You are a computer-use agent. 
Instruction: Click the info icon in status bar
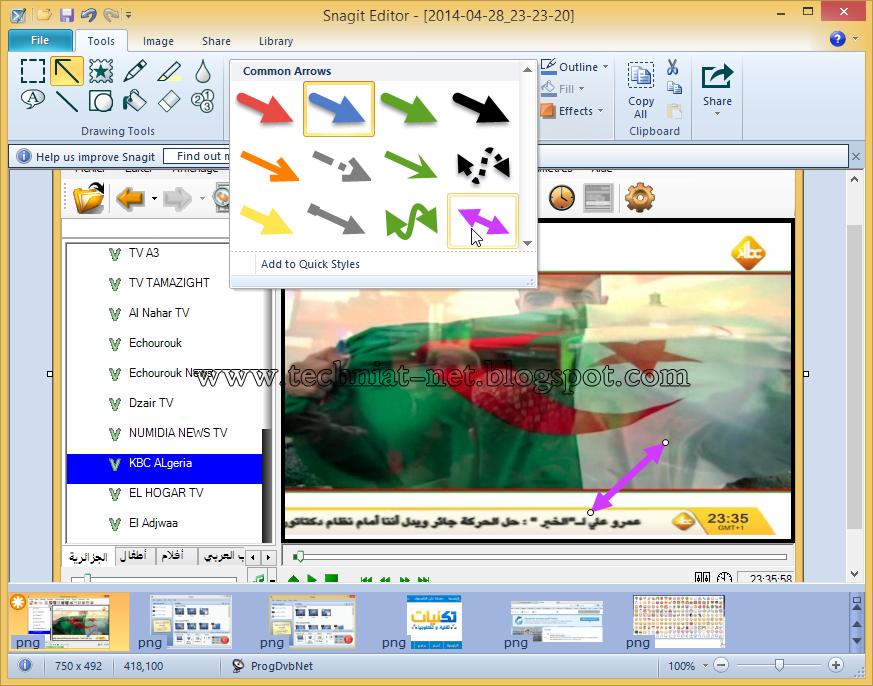click(x=25, y=665)
